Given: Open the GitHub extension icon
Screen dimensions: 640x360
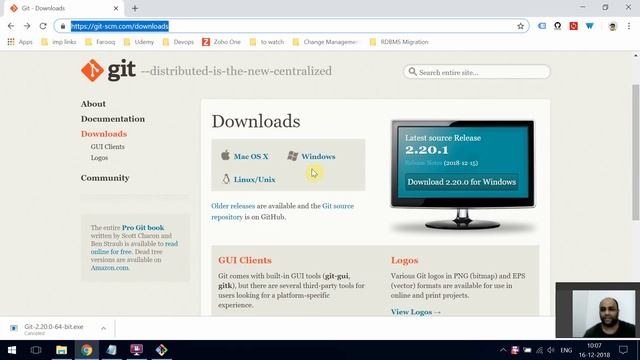Looking at the screenshot, I should pos(558,26).
